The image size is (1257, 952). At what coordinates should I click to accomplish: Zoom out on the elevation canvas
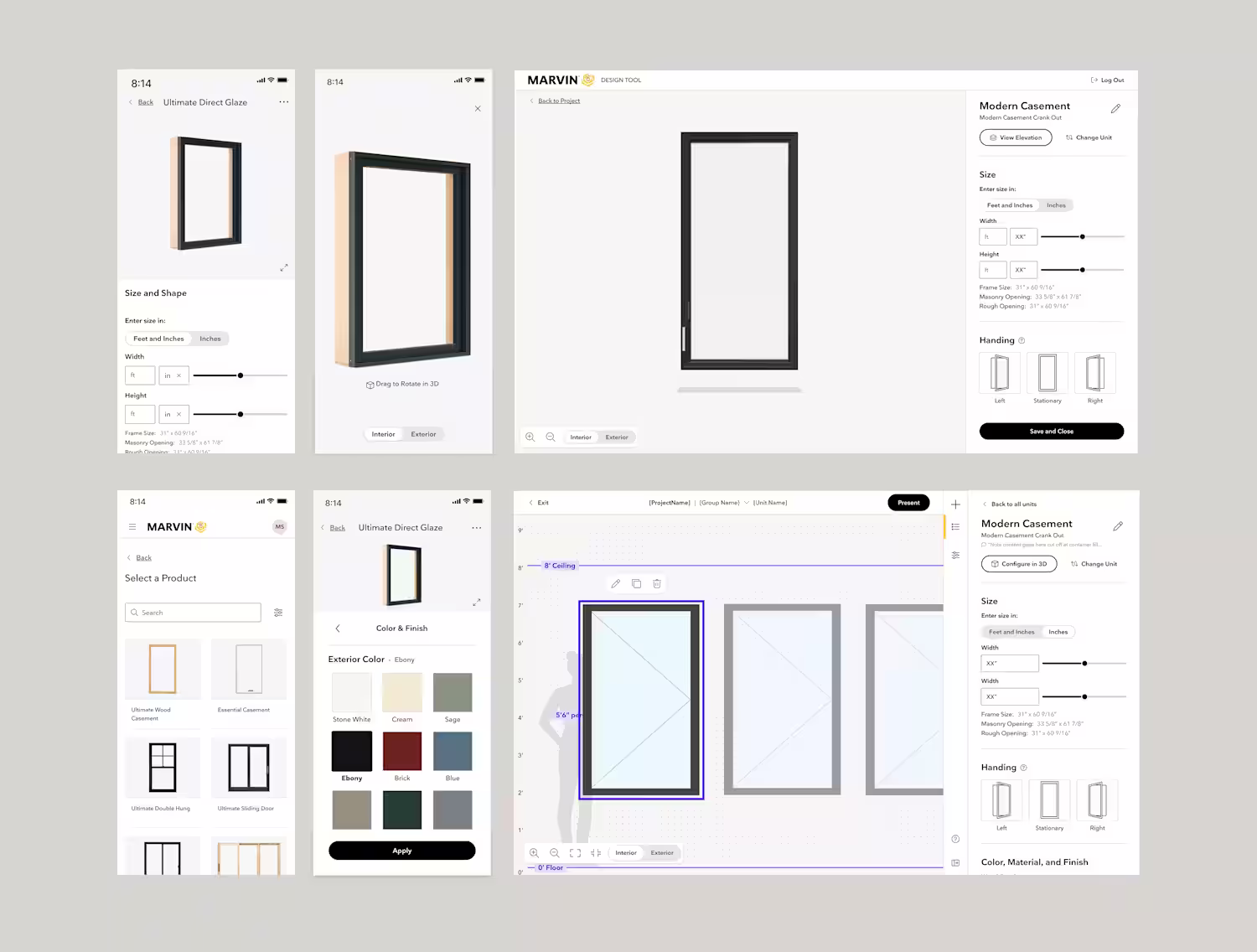(x=554, y=853)
